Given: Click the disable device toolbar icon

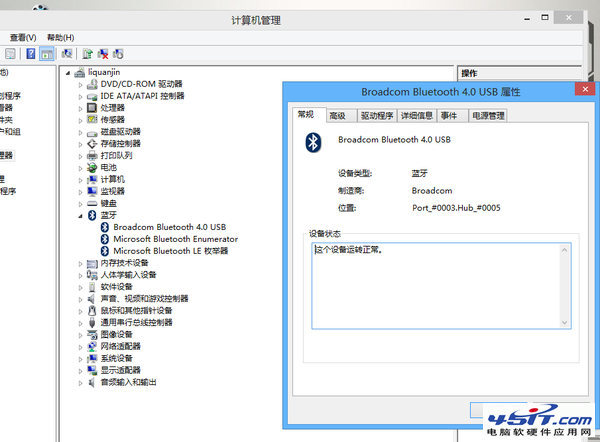Looking at the screenshot, I should (118, 54).
